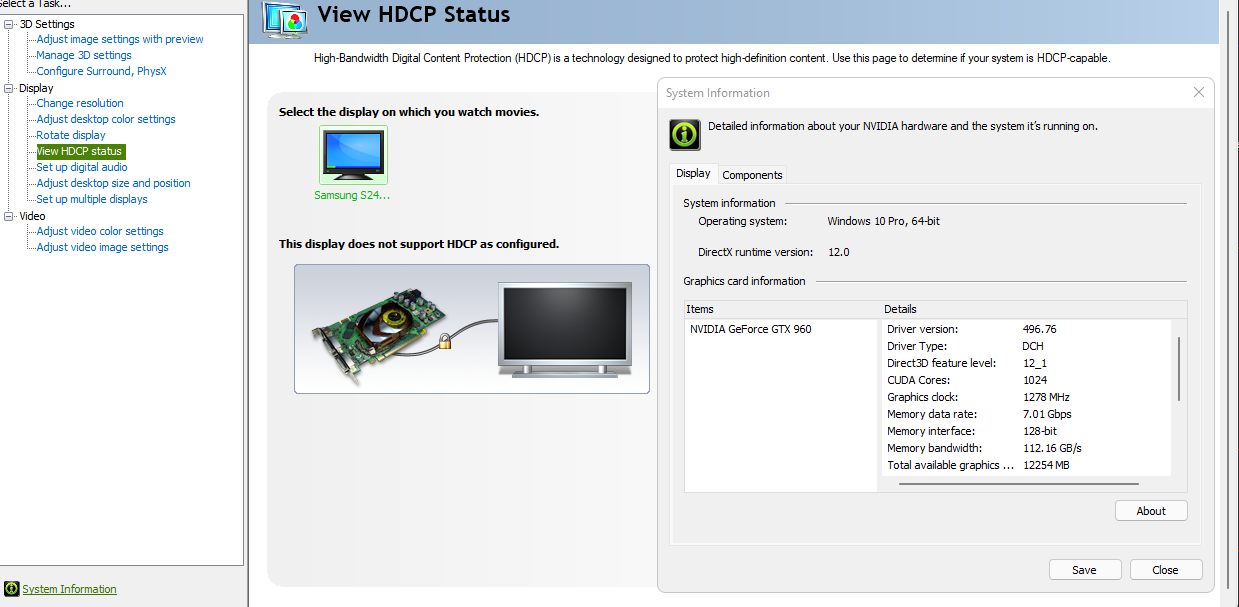Click the Driver Type row value DCH
1239x607 pixels.
pyautogui.click(x=1034, y=346)
